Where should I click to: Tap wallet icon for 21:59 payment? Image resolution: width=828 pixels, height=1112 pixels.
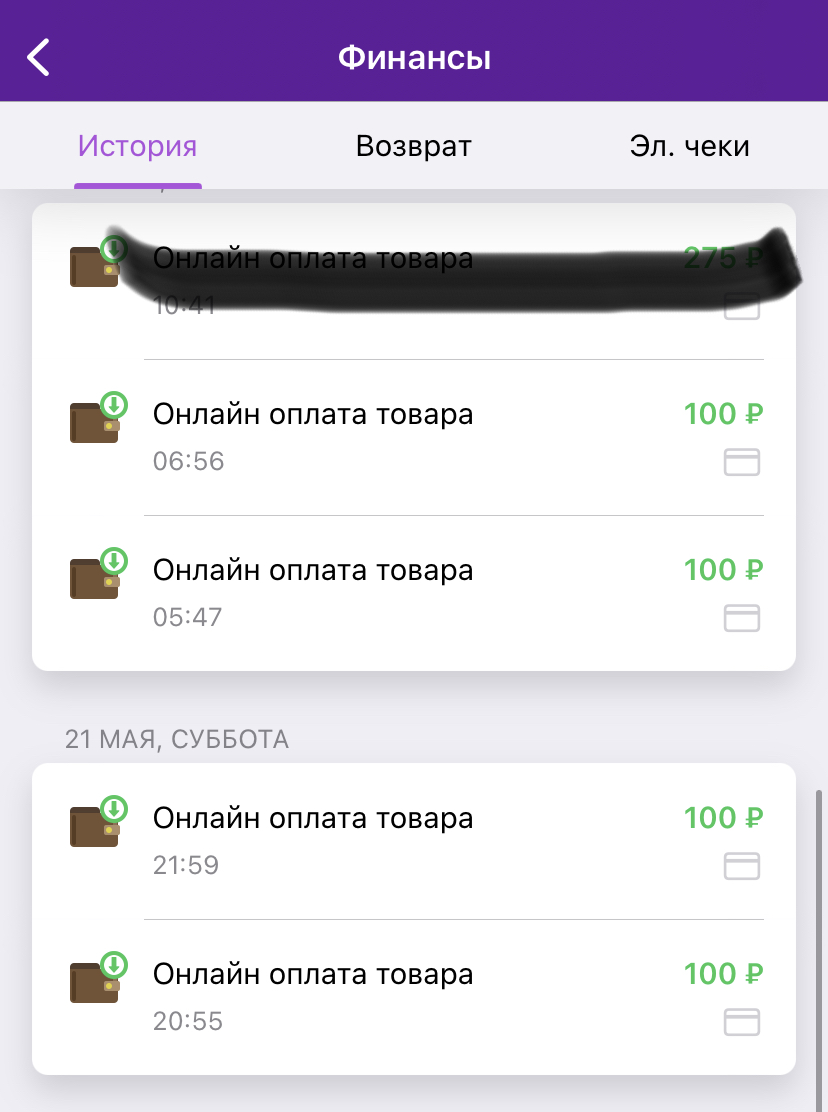98,821
